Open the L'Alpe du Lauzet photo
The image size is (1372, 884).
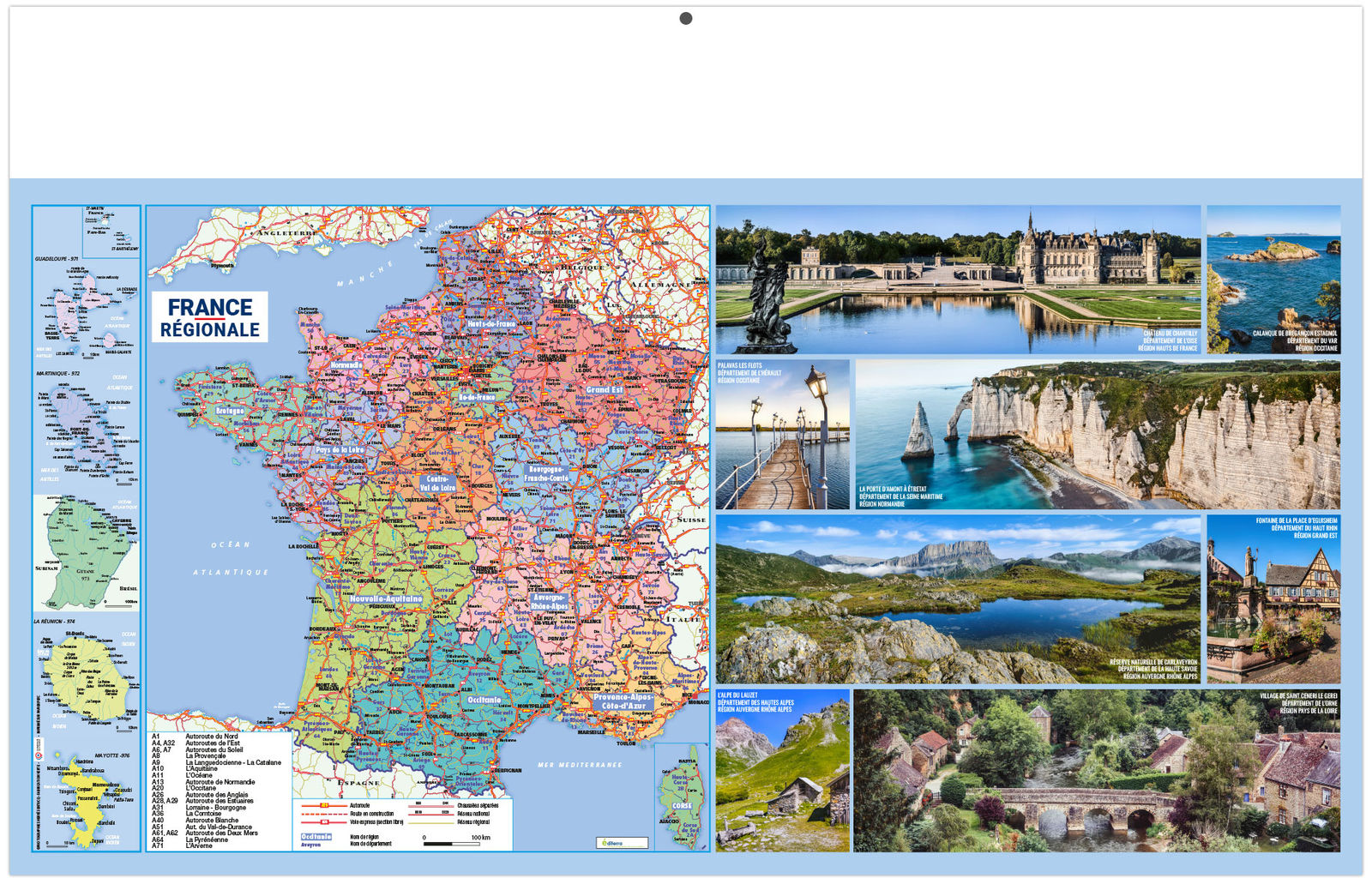point(782,770)
